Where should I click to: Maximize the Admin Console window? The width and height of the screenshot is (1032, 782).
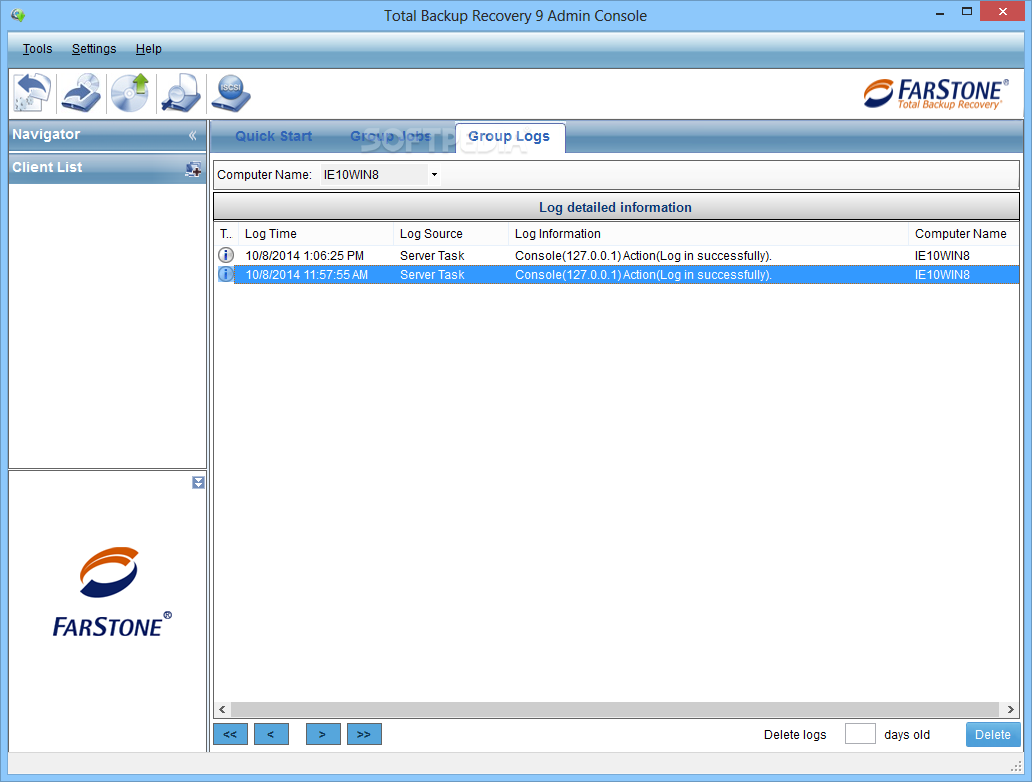click(967, 11)
